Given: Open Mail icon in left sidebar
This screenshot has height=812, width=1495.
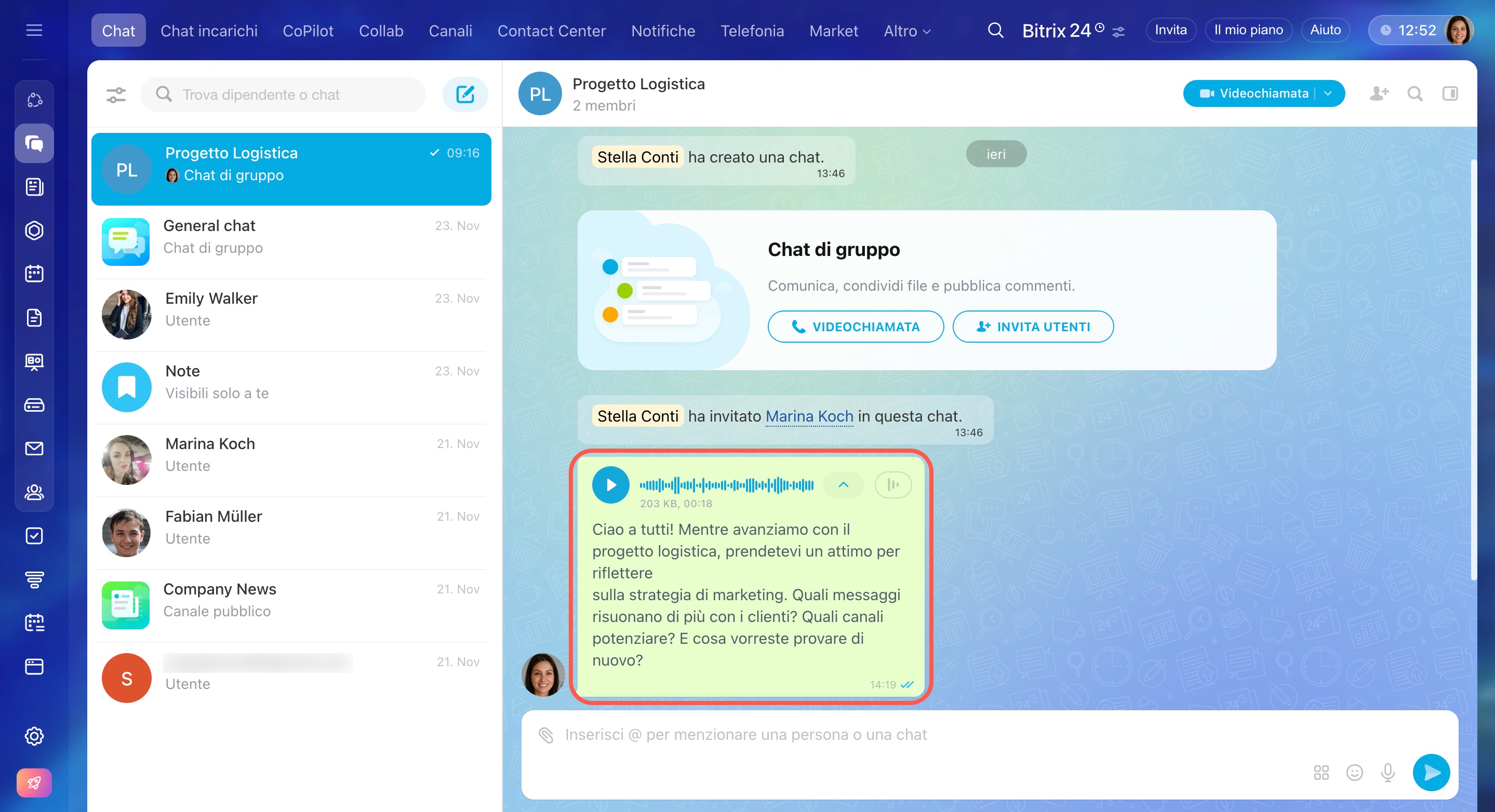Looking at the screenshot, I should (34, 449).
